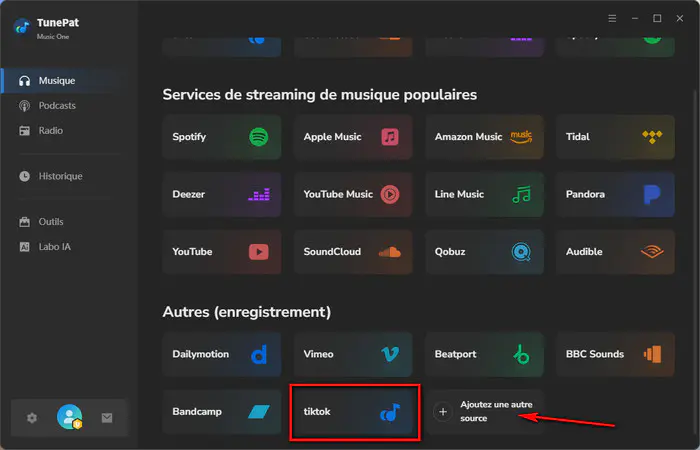
Task: Click the Qobuz blue disc icon
Action: click(x=521, y=252)
